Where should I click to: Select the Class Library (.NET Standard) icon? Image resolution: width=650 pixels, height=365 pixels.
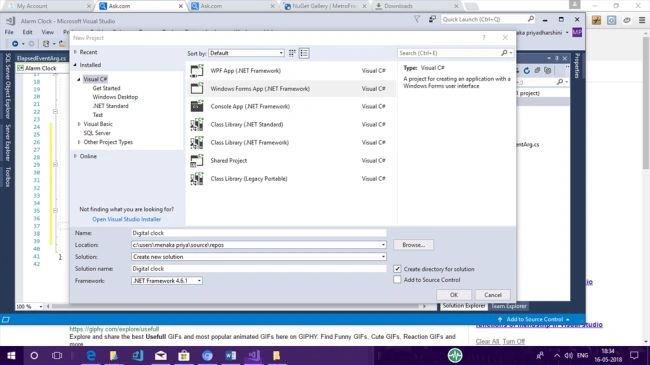197,124
